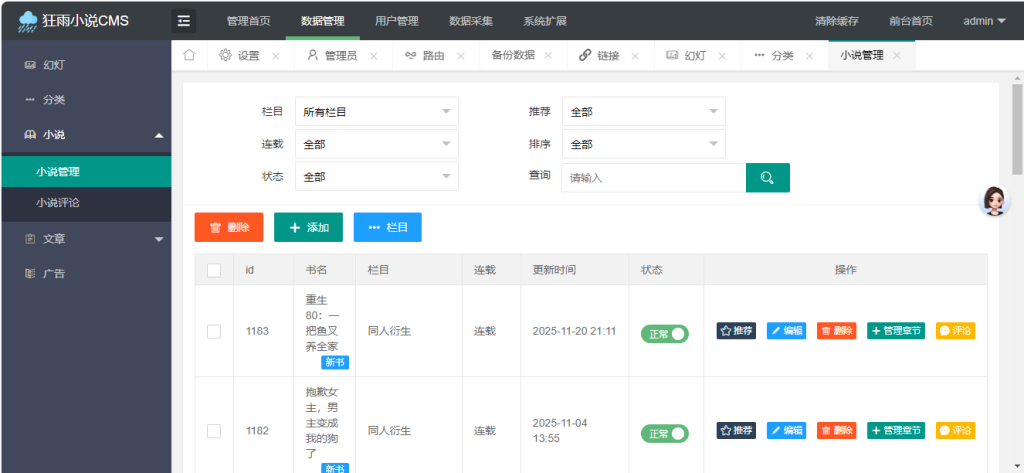The image size is (1024, 473).
Task: Click the 查询 search input field
Action: [654, 177]
